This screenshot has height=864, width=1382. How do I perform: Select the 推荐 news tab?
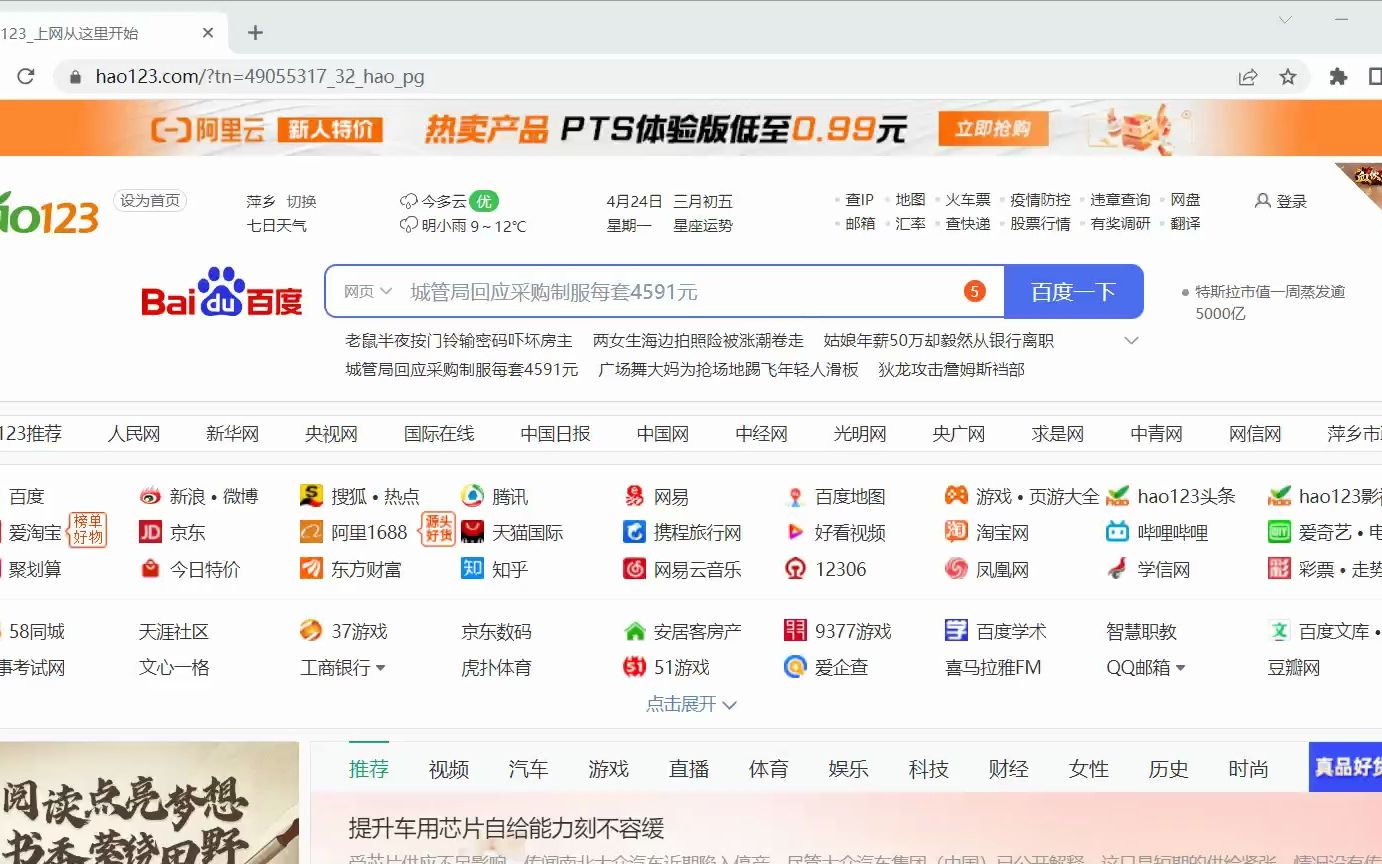pyautogui.click(x=368, y=769)
